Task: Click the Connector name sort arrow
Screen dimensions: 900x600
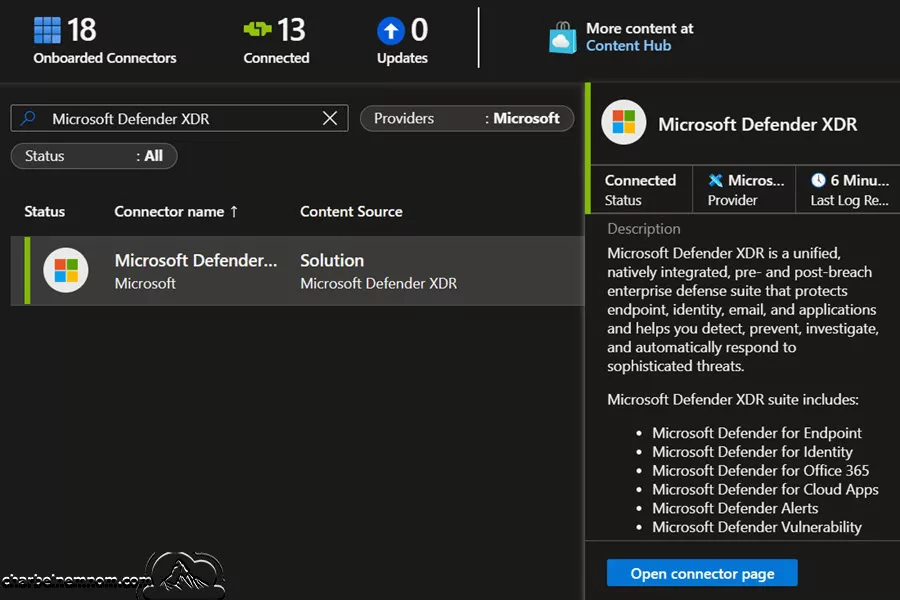Action: [234, 212]
